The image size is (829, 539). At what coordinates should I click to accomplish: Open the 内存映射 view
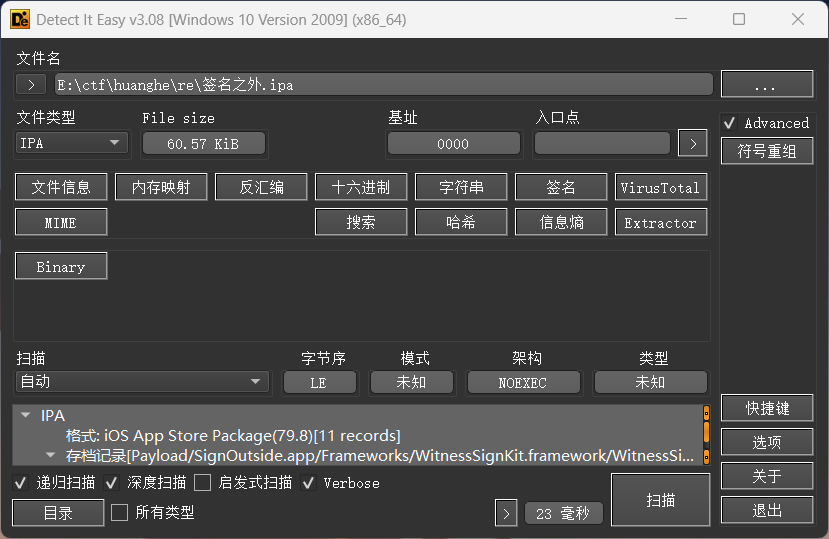click(161, 187)
